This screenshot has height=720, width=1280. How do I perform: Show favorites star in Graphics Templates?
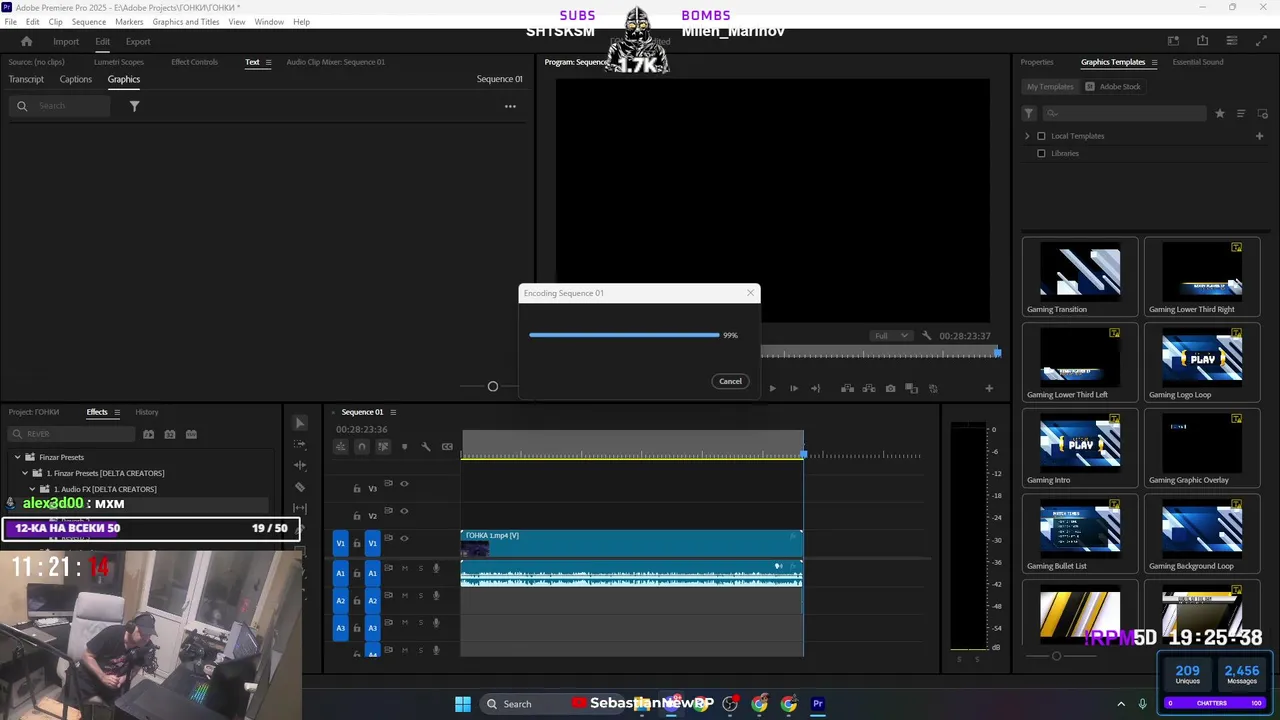pyautogui.click(x=1220, y=113)
